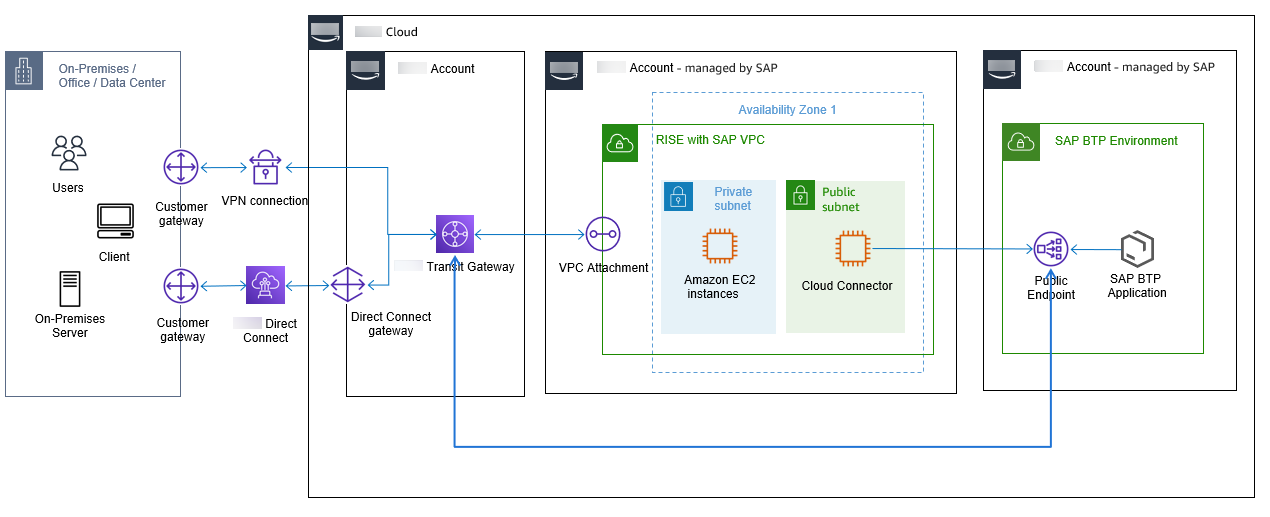Select the blue Private subnet lock icon
The height and width of the screenshot is (517, 1270).
pyautogui.click(x=677, y=196)
